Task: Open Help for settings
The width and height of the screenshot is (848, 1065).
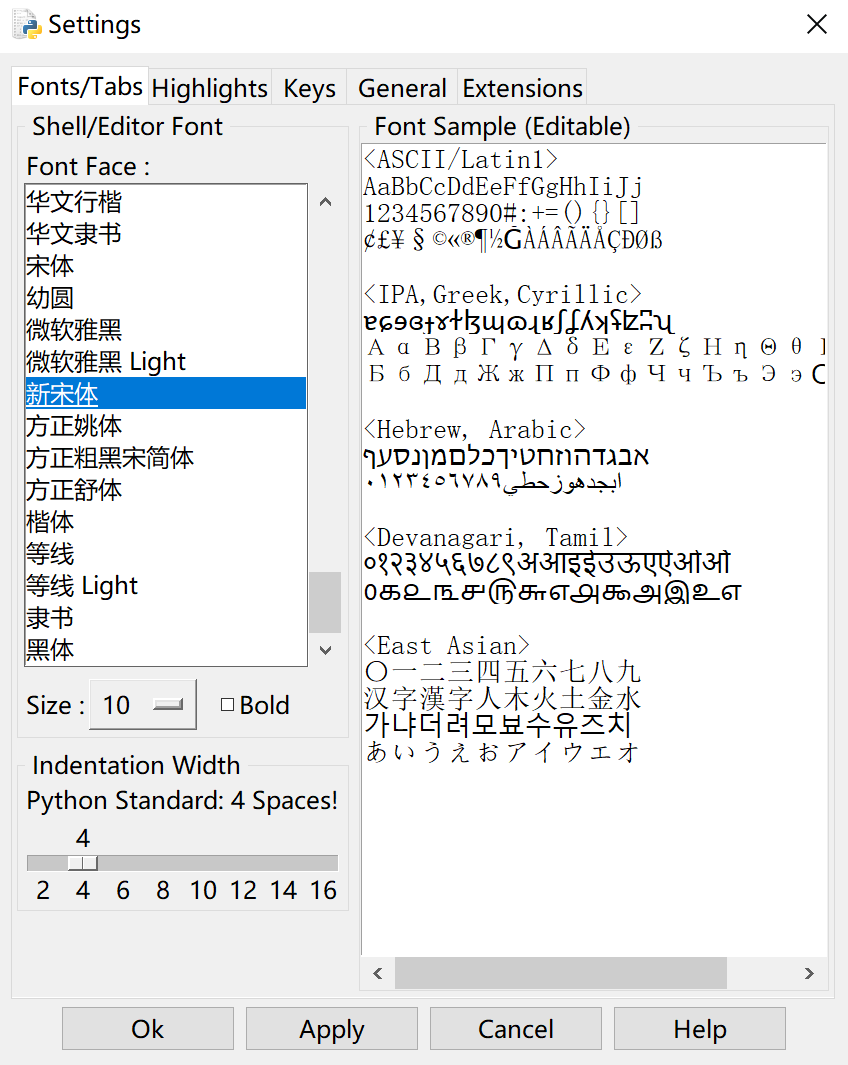Action: point(700,1029)
